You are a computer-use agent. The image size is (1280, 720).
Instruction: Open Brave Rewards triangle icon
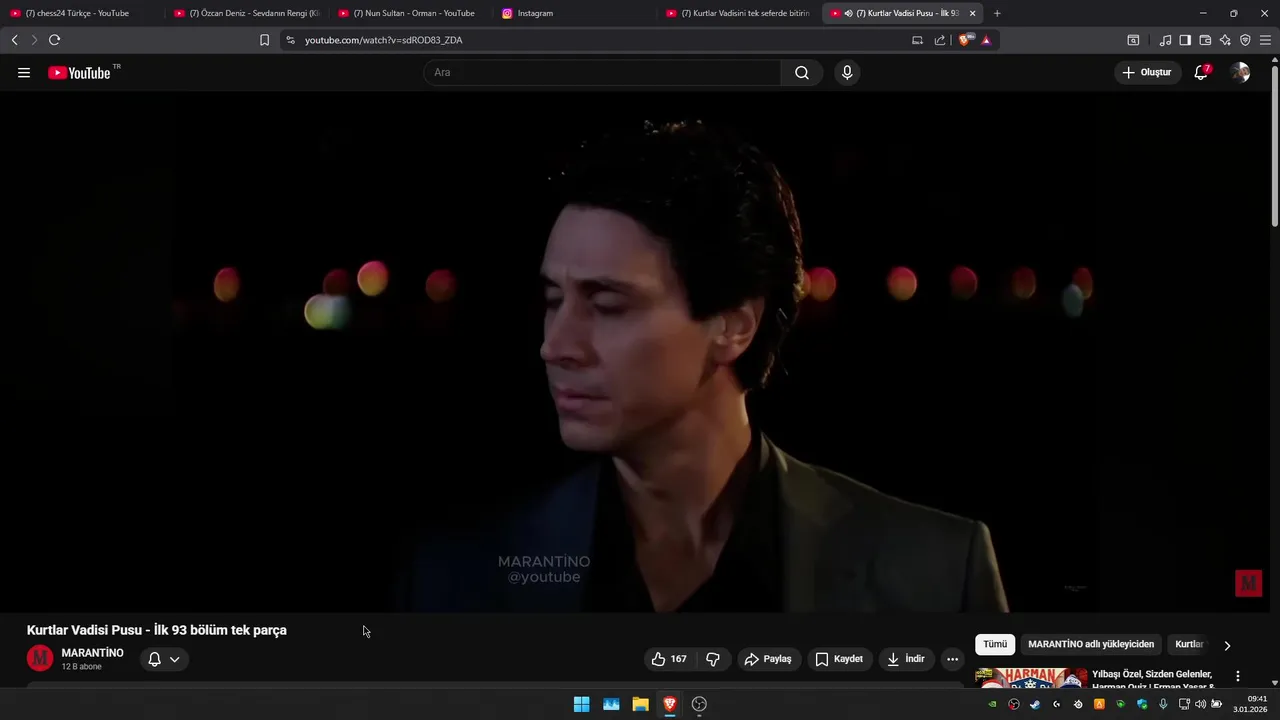[986, 40]
